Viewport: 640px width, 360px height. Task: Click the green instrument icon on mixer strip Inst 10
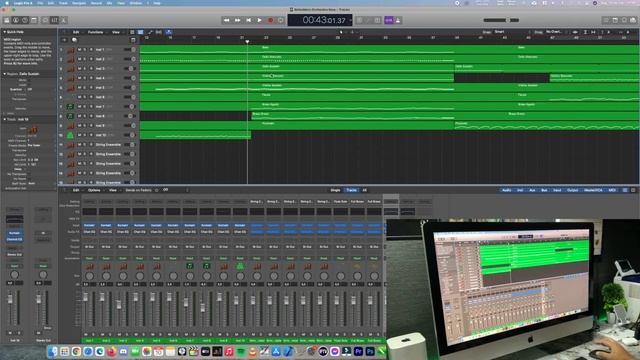[x=240, y=266]
